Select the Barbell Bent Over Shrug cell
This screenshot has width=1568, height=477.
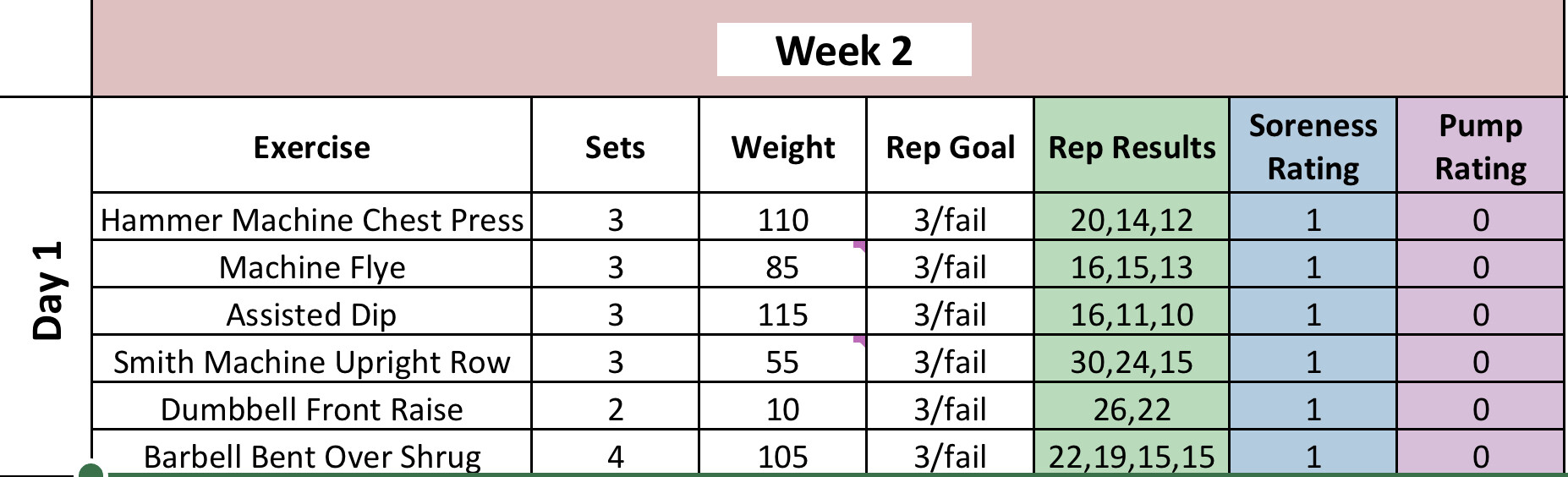[x=311, y=455]
